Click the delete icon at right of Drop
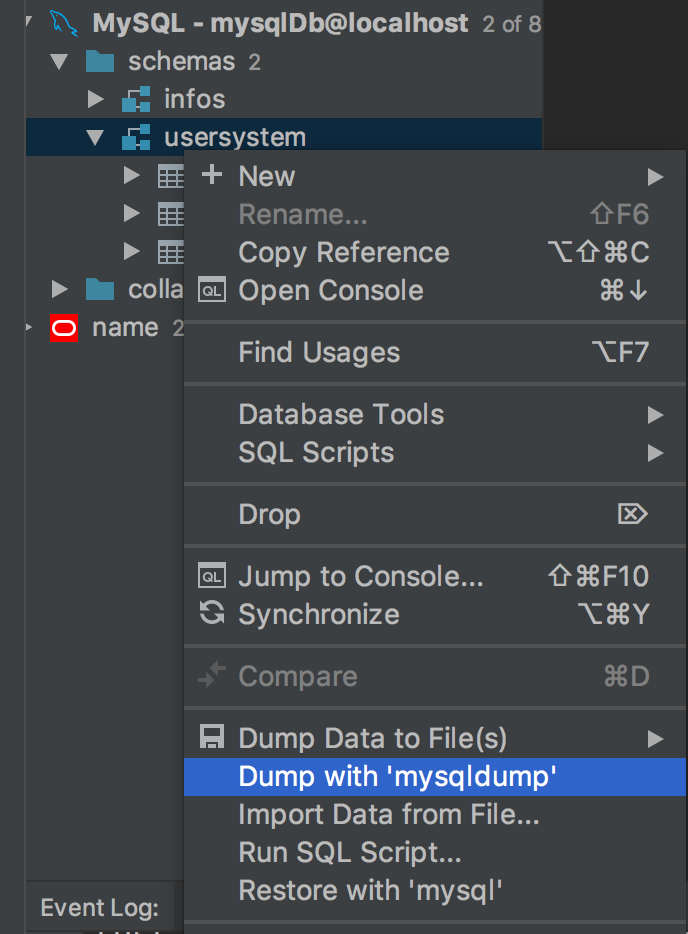 tap(633, 513)
